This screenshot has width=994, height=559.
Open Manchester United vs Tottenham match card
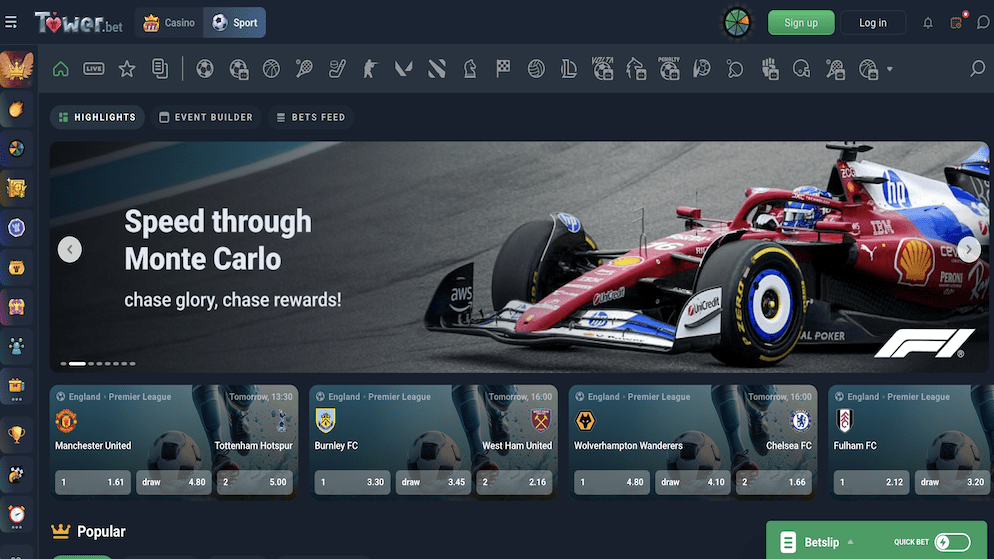[x=174, y=442]
